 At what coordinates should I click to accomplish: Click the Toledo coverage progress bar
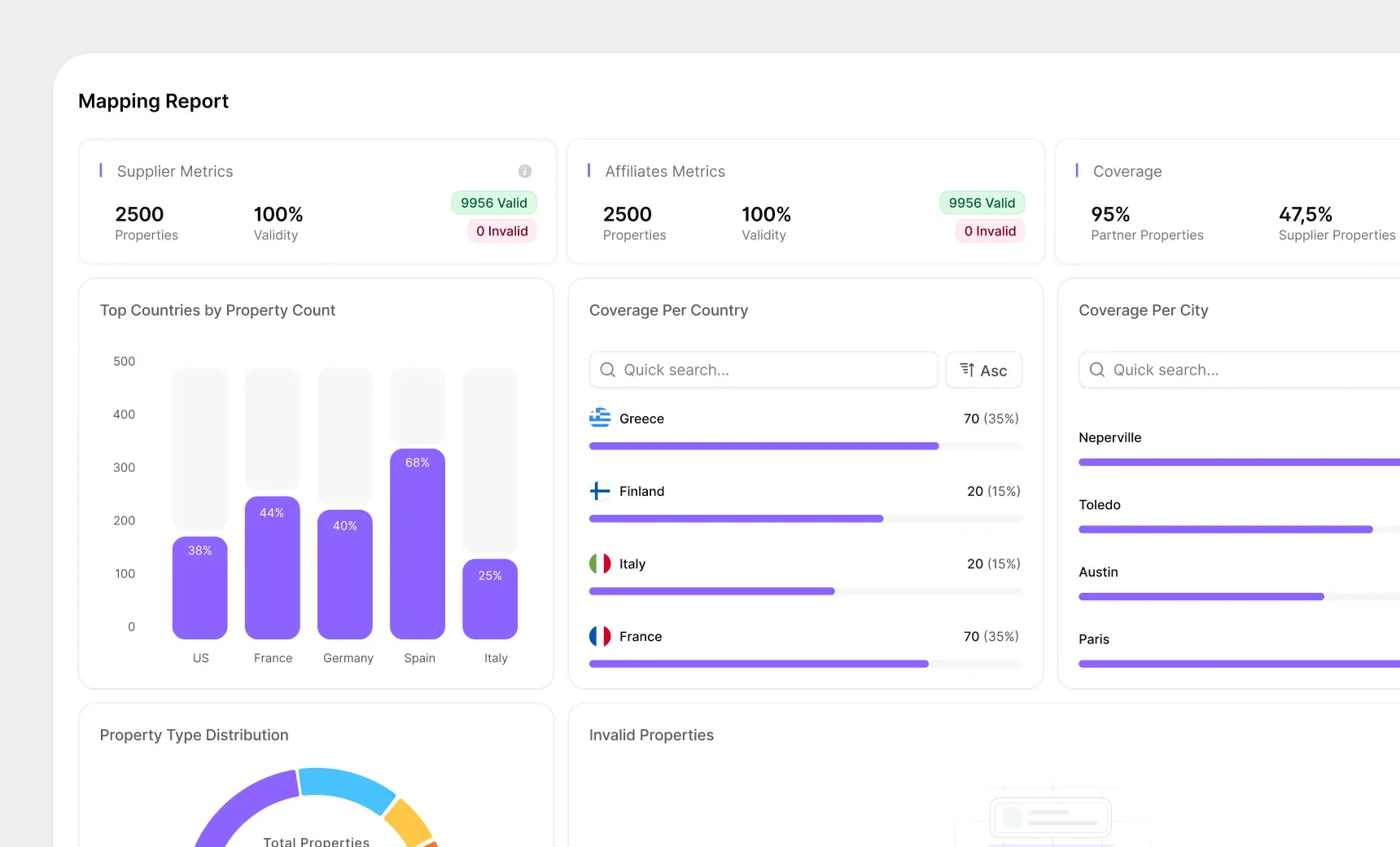(x=1225, y=529)
